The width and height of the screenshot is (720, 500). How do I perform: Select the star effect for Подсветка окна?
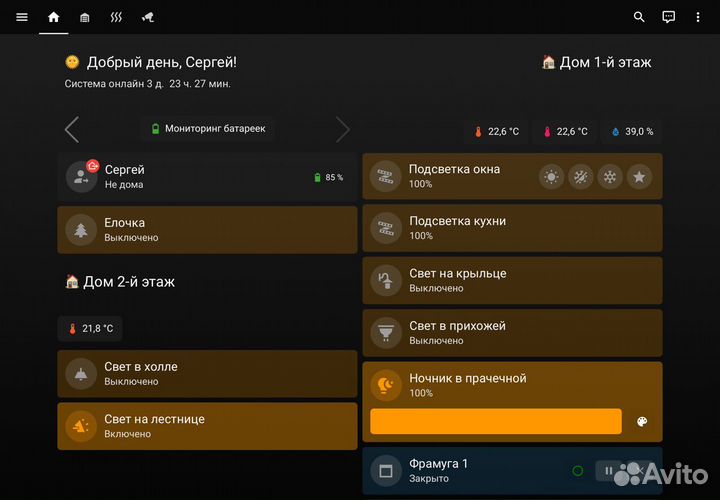(x=639, y=177)
